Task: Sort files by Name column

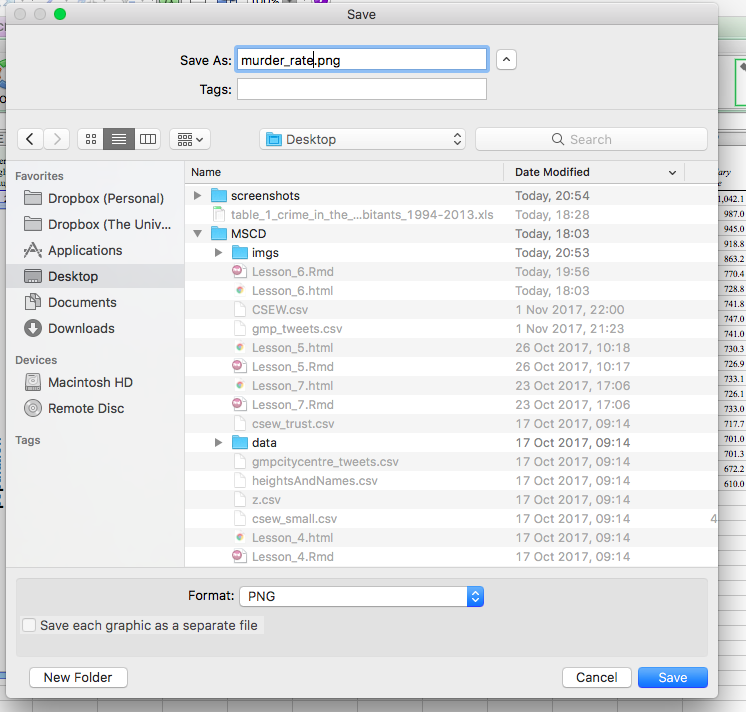Action: click(x=340, y=172)
